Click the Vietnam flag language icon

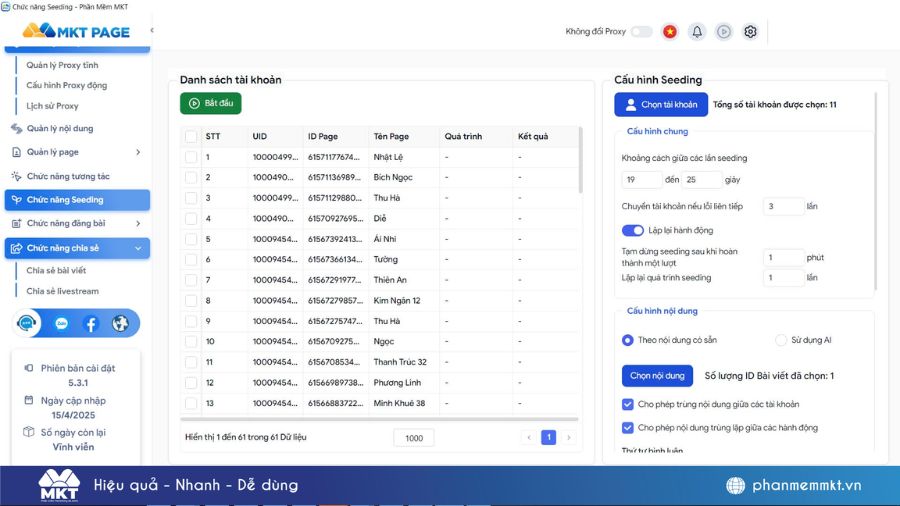(x=669, y=31)
